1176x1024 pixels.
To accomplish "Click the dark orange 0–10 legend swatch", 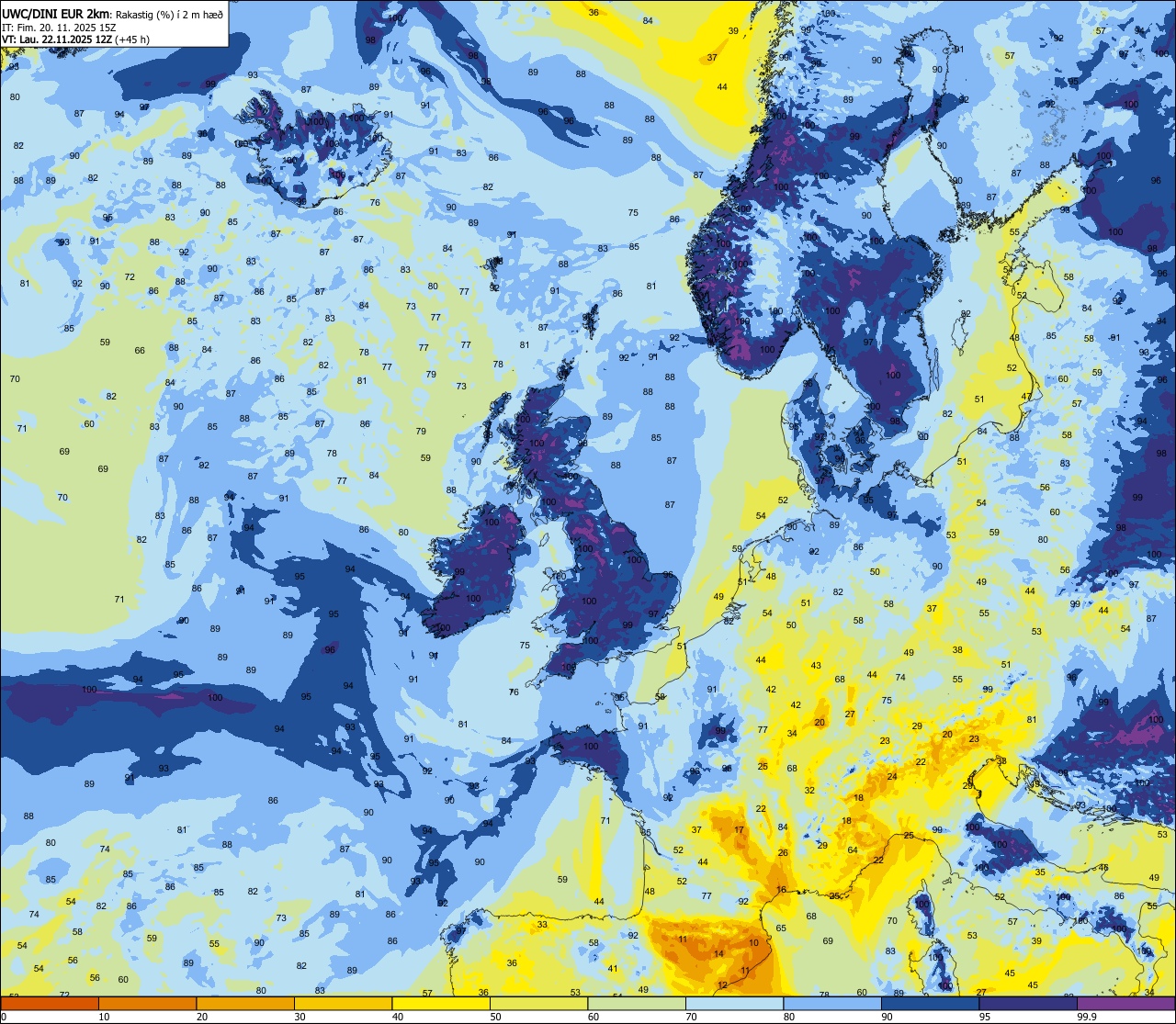I will pos(50,1003).
